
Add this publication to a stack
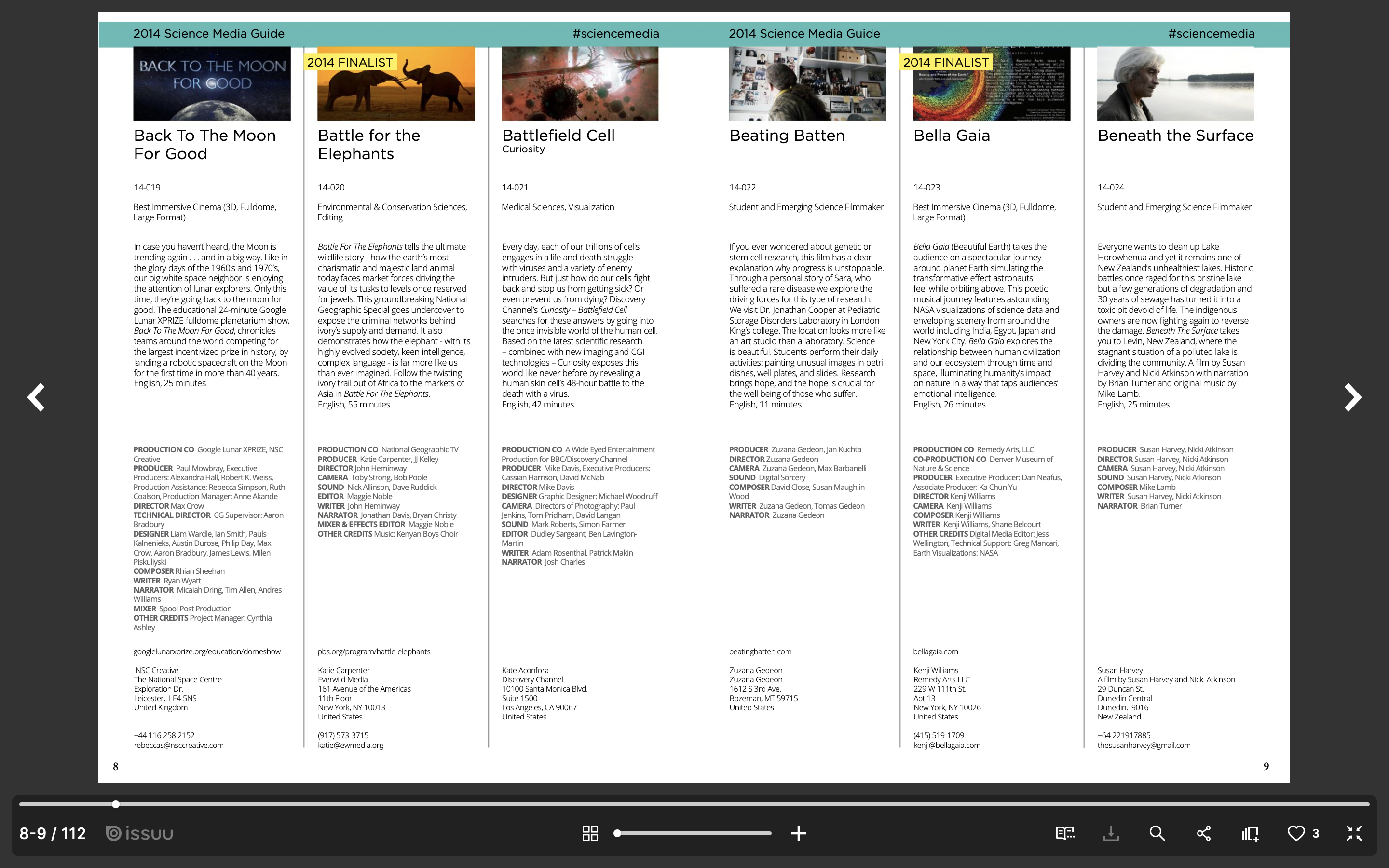pos(1250,833)
